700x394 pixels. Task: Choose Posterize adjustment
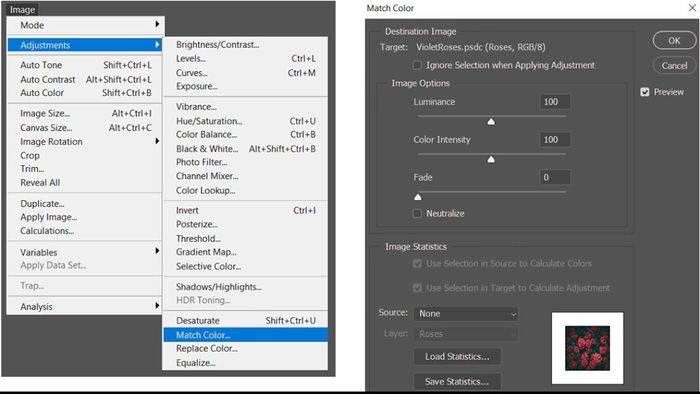246,224
